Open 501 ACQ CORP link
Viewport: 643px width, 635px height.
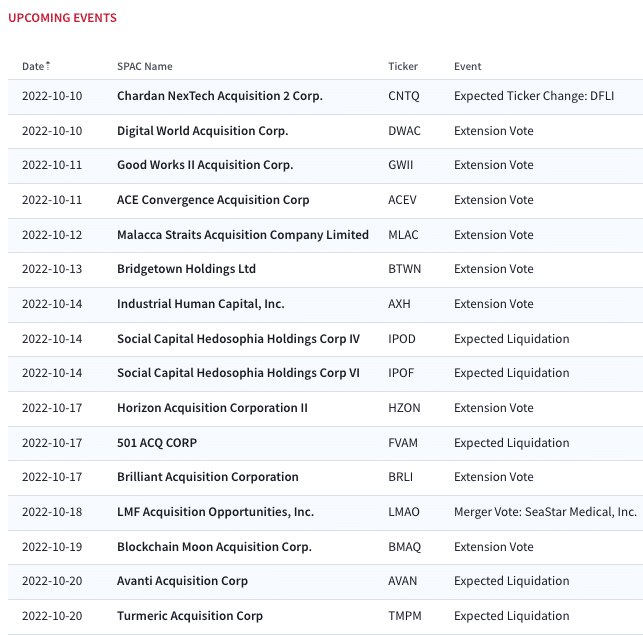click(x=157, y=443)
